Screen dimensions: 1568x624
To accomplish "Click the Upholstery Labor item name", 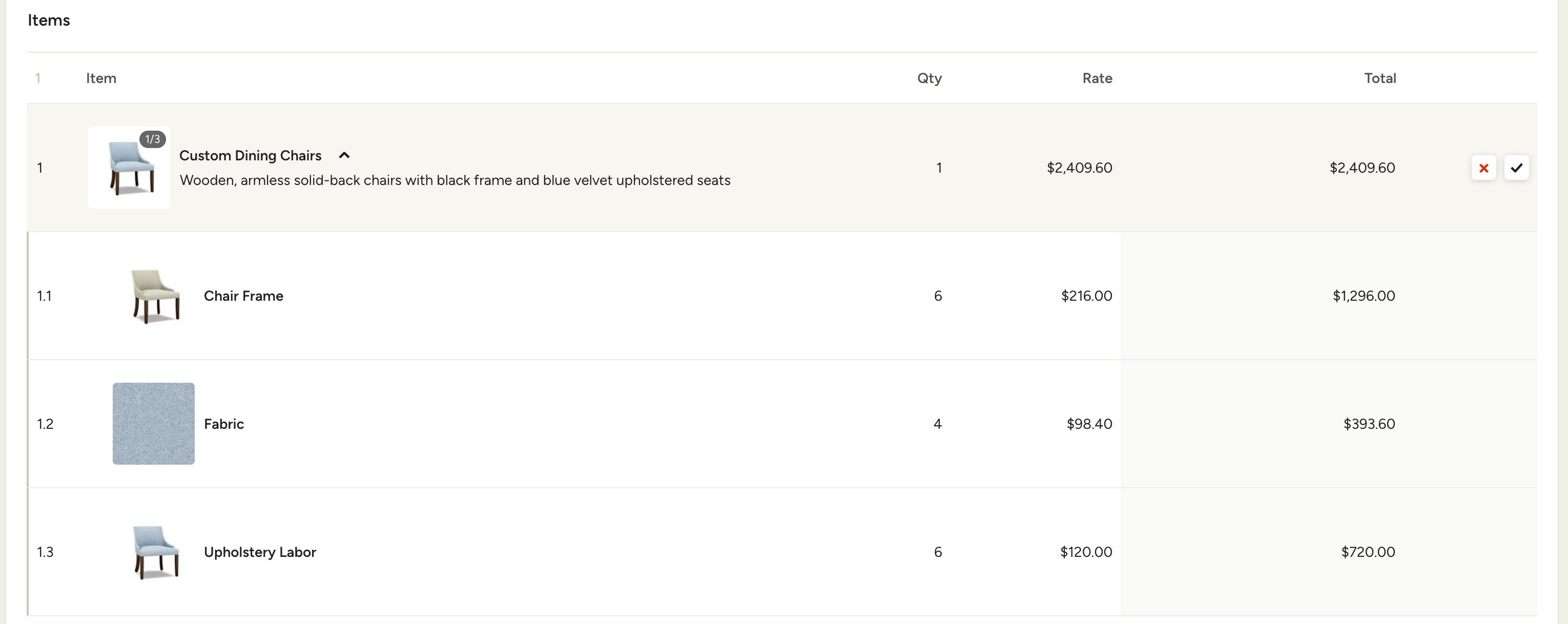I will point(260,552).
